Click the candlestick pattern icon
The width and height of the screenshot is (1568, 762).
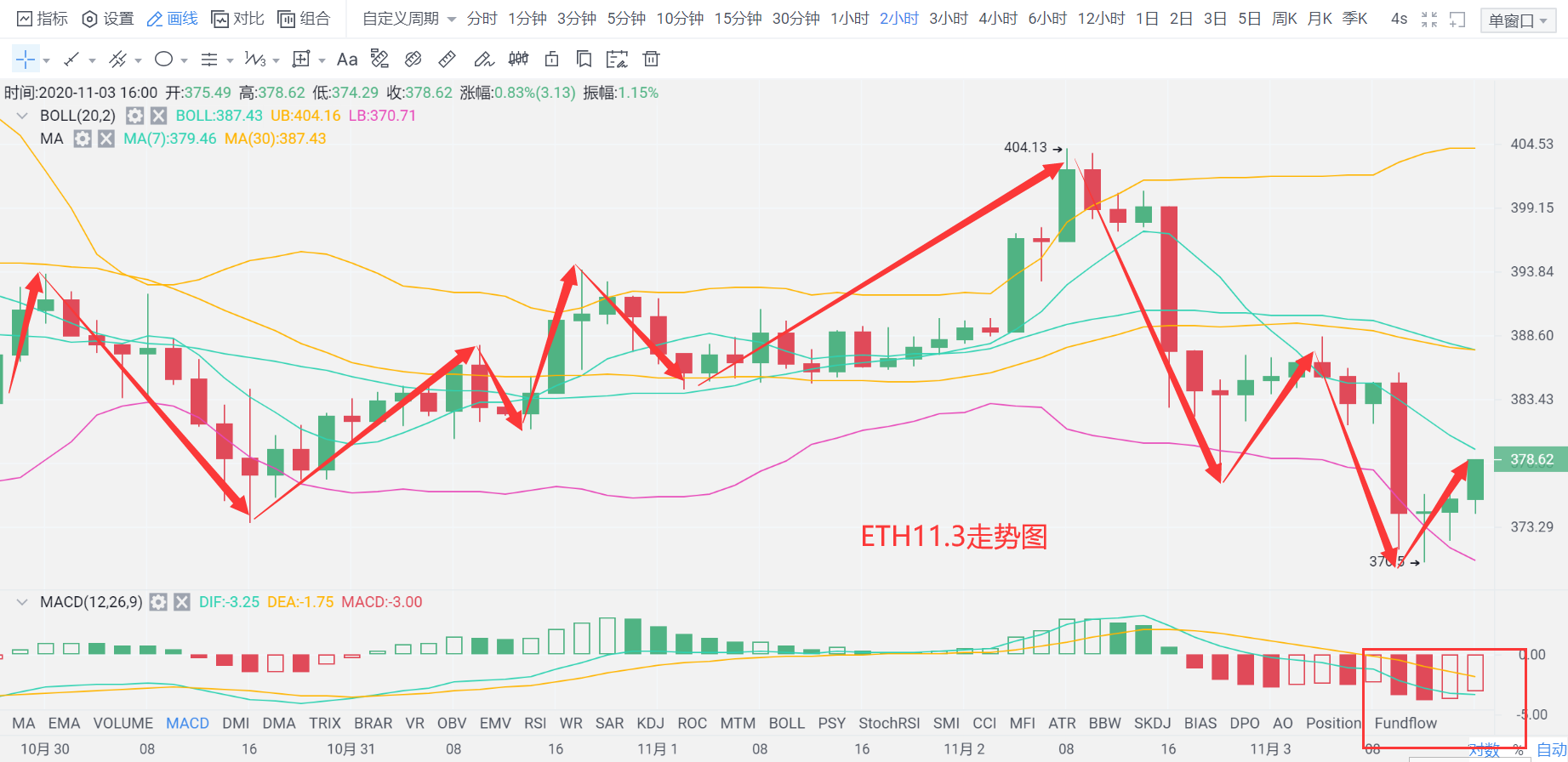pyautogui.click(x=518, y=59)
